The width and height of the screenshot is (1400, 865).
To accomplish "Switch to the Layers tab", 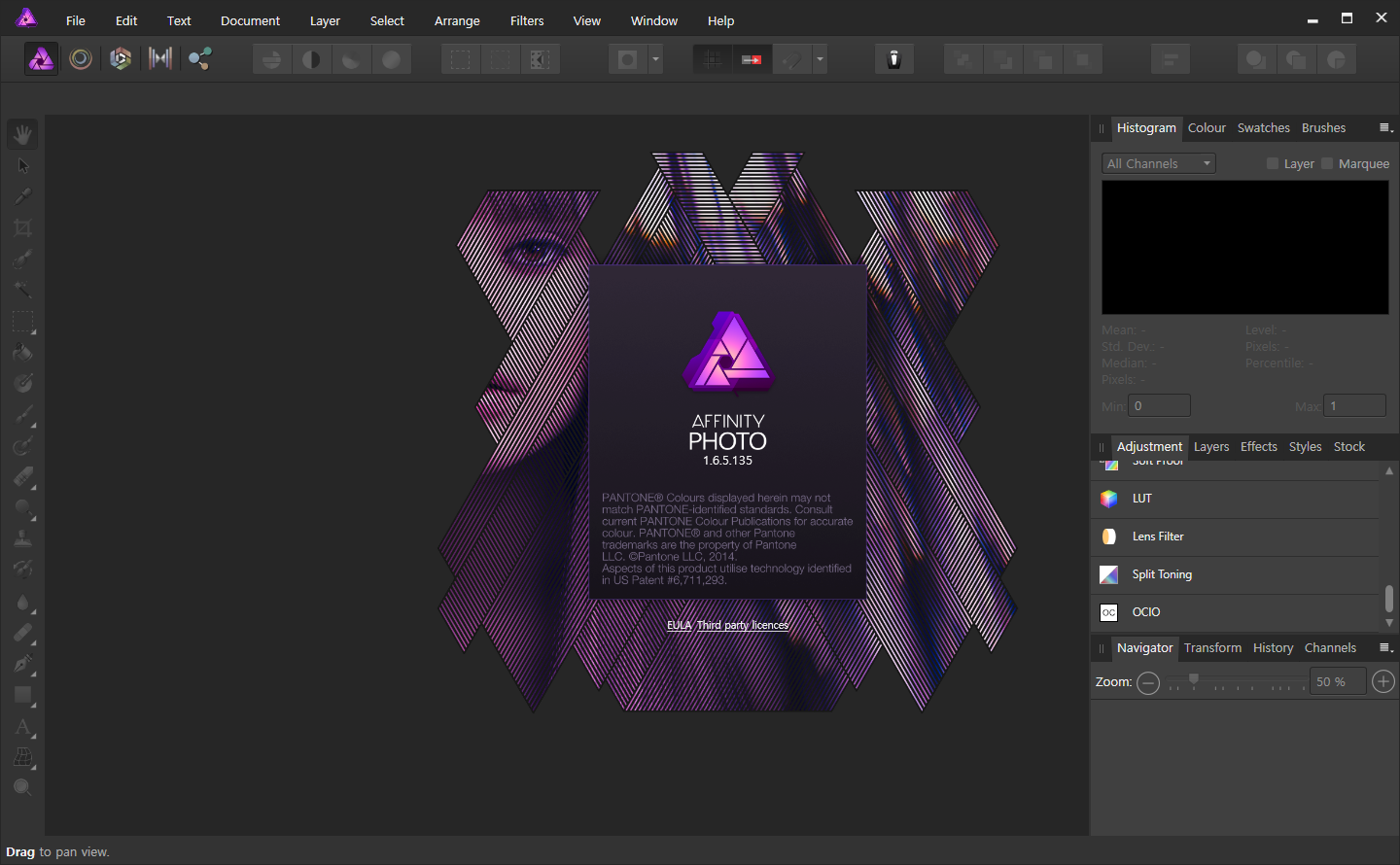I will 1211,446.
